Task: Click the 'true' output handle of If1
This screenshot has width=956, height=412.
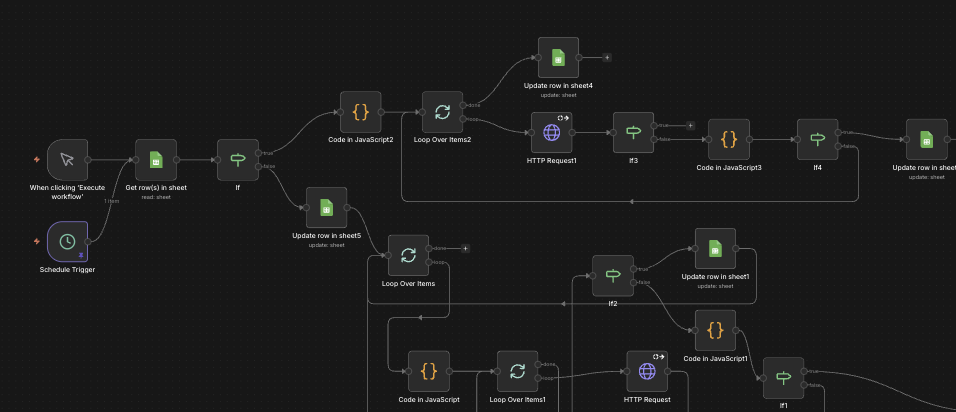Action: point(804,371)
